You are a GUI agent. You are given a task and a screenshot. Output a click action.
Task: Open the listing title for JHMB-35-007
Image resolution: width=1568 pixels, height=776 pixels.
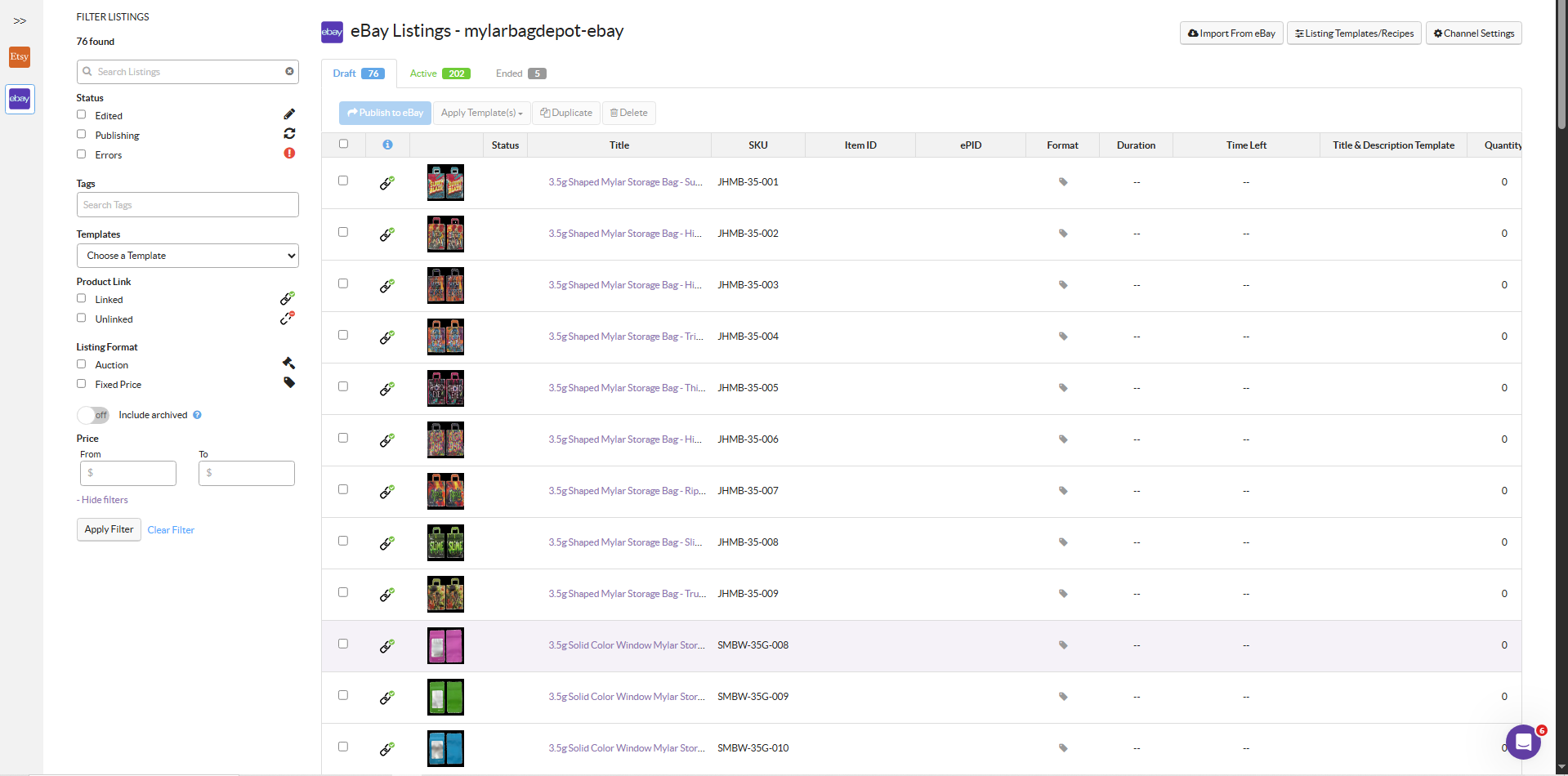click(627, 491)
